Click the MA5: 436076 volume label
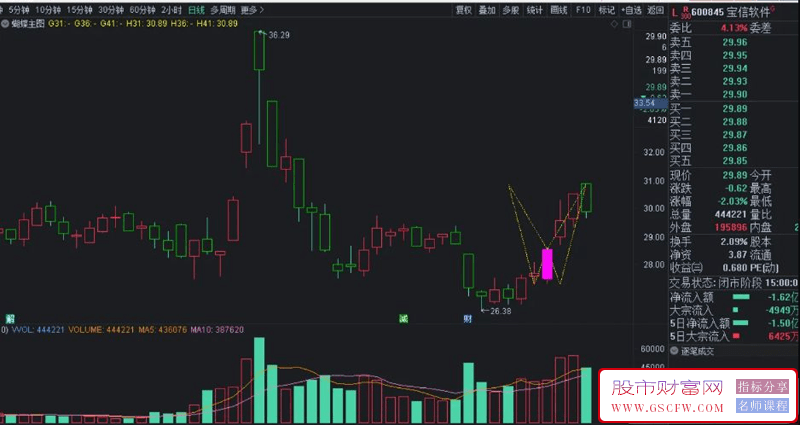Image resolution: width=800 pixels, height=425 pixels. 162,330
